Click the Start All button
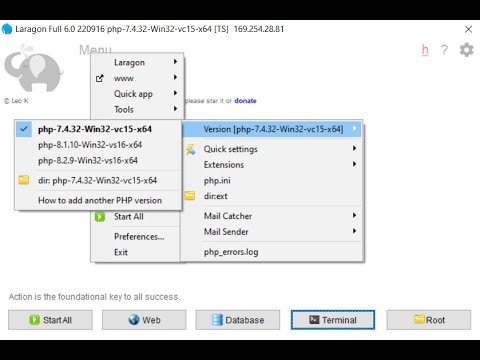 pos(50,320)
